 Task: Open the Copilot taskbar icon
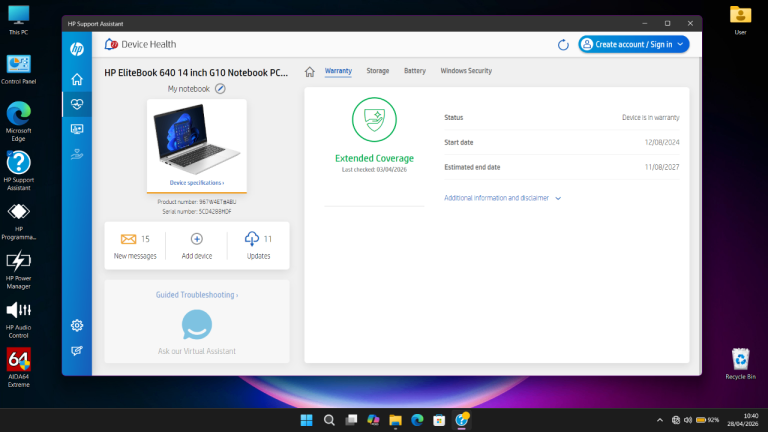373,420
